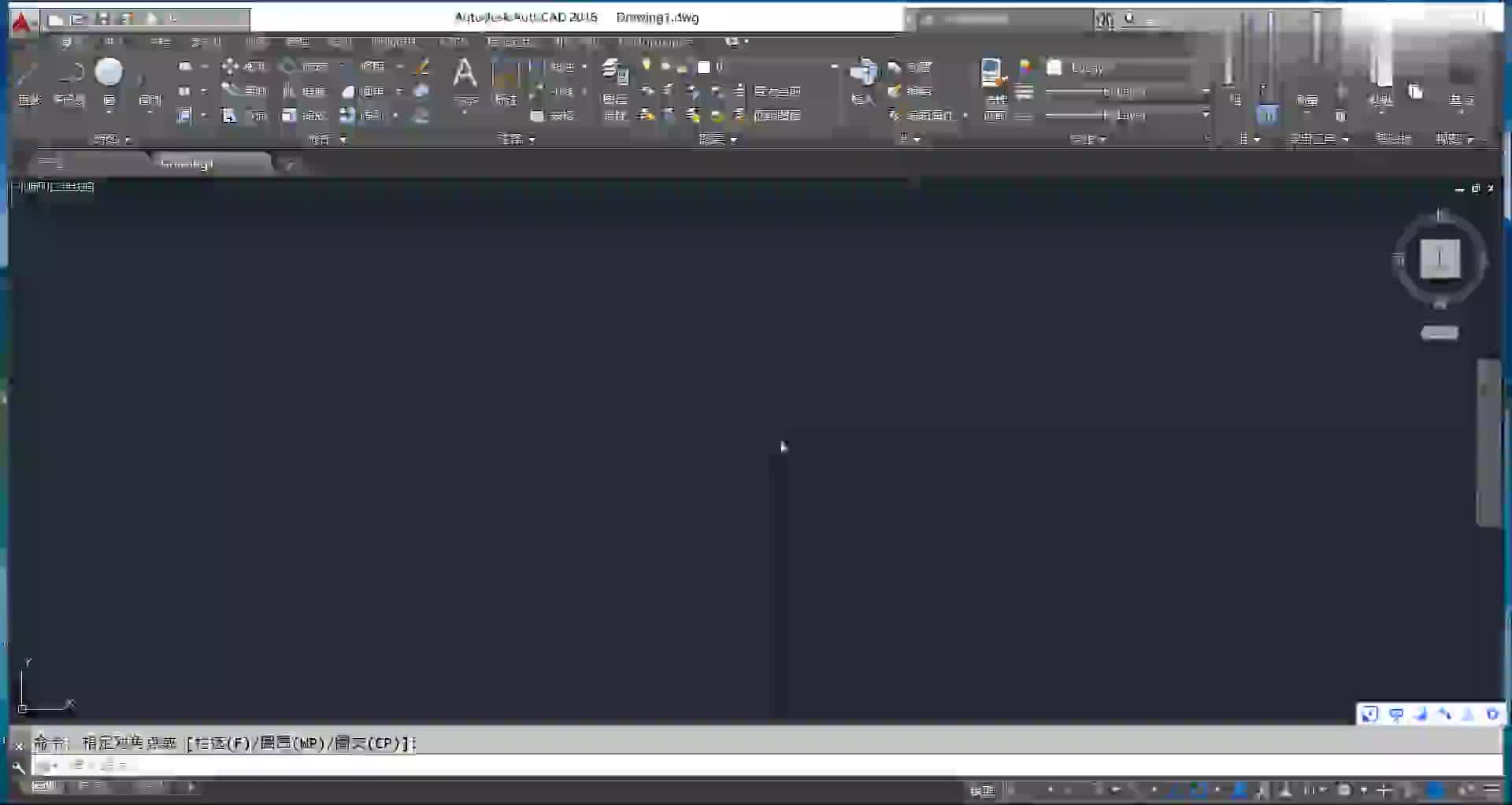The image size is (1512, 805).
Task: Toggle clean screen in the status bar
Action: [1466, 789]
